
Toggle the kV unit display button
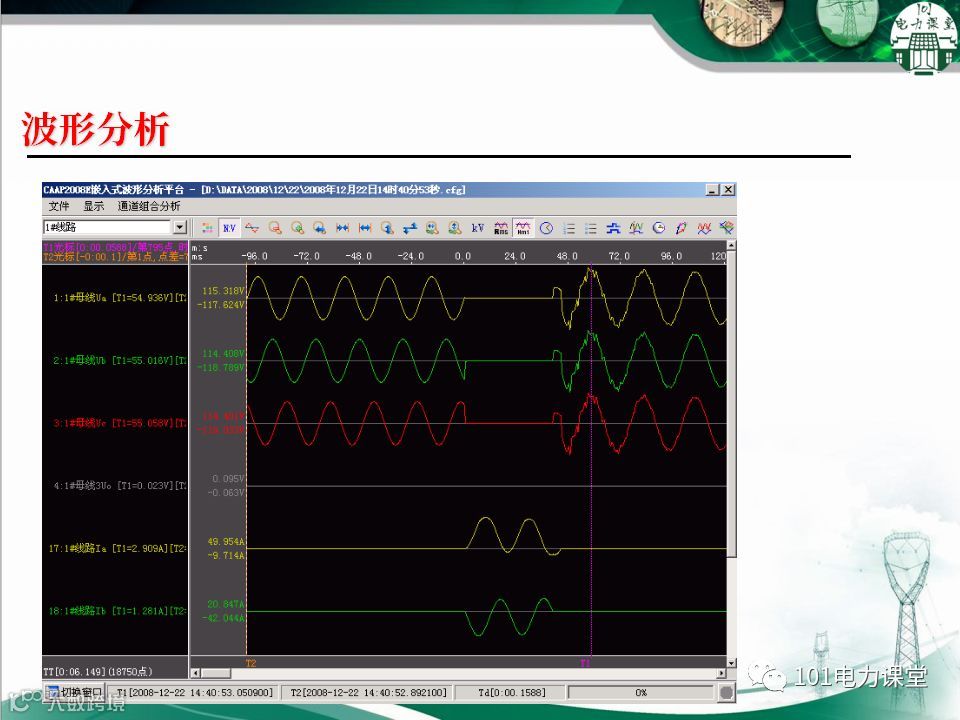click(x=478, y=228)
